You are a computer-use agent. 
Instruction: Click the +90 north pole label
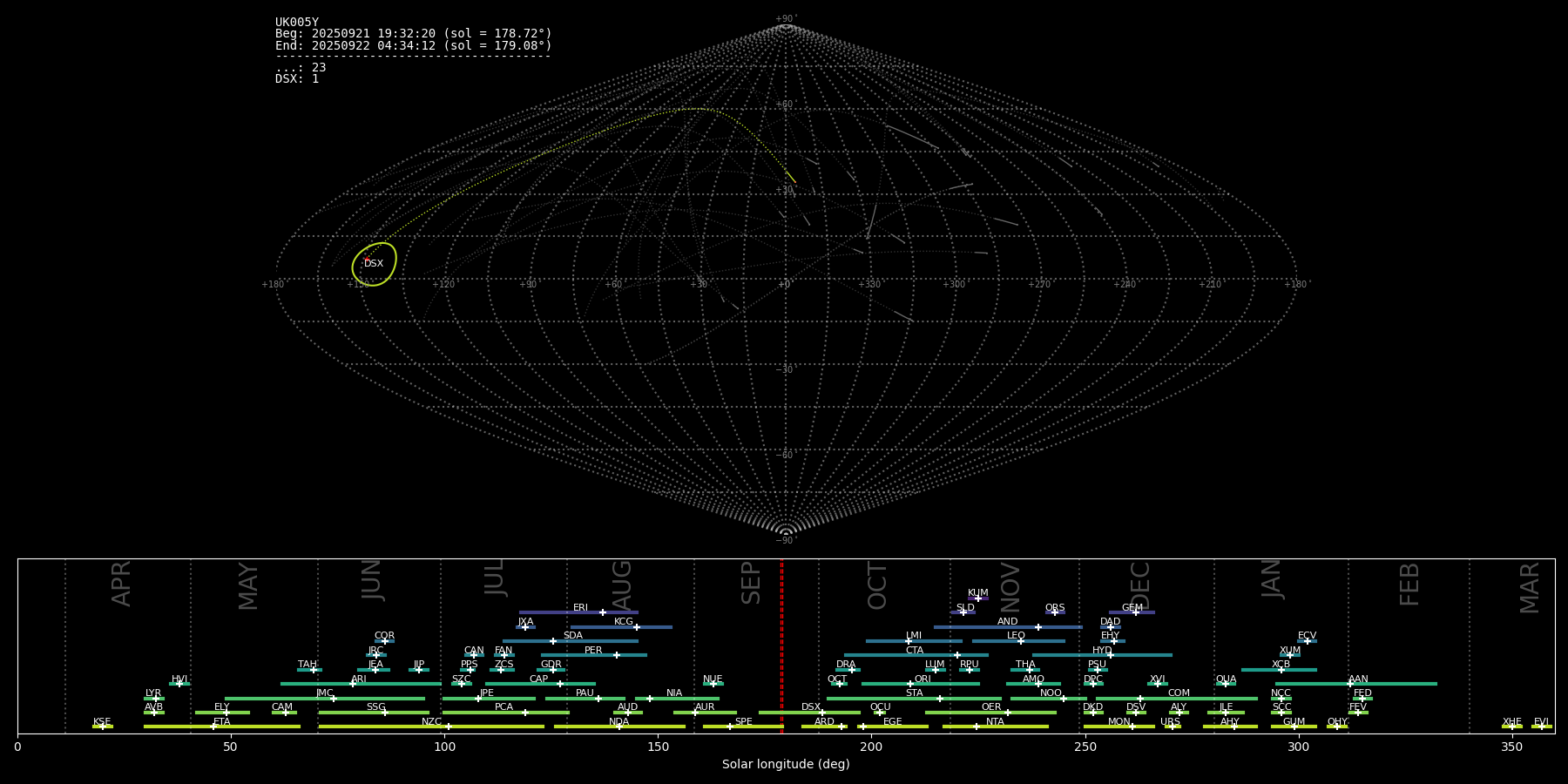point(785,18)
